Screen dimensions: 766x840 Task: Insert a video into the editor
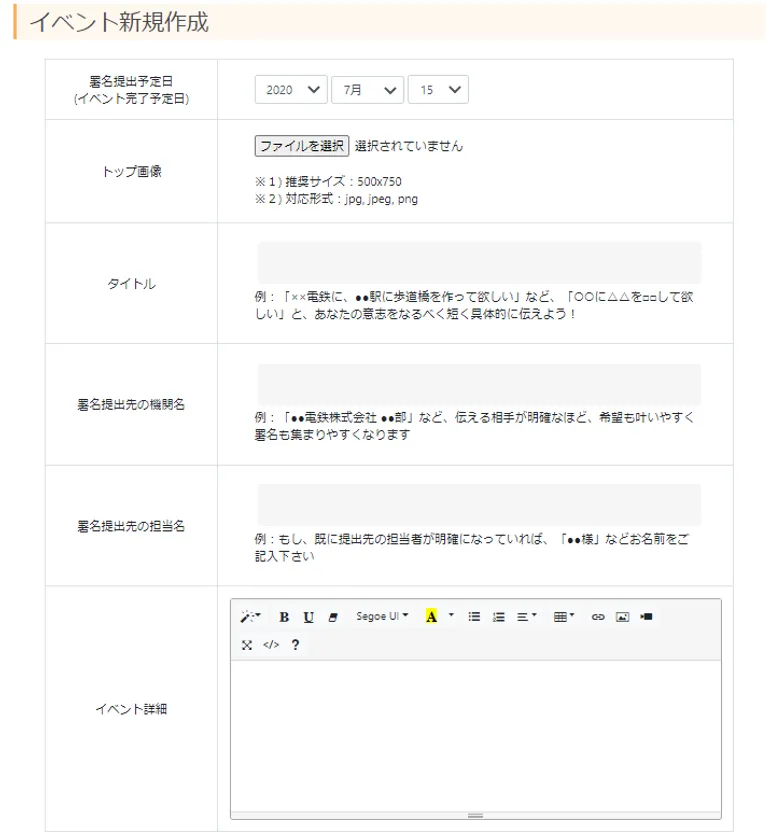click(646, 617)
